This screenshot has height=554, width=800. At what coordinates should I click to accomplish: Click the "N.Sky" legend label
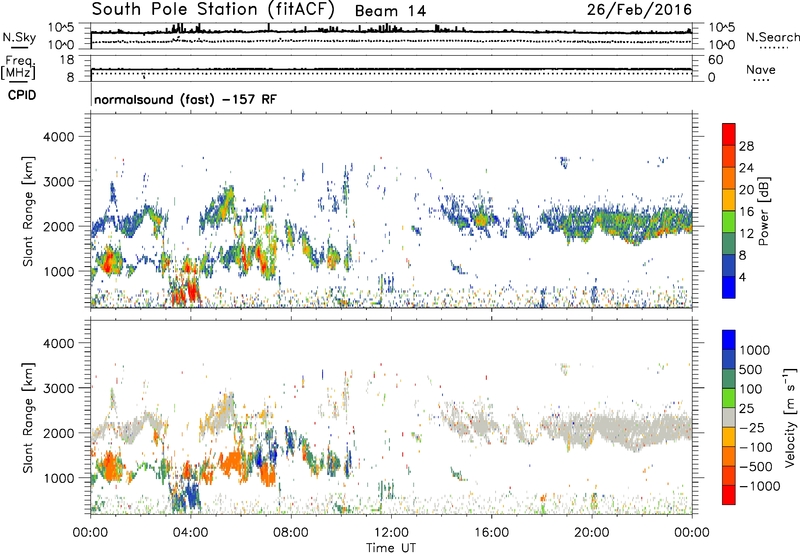(x=19, y=37)
